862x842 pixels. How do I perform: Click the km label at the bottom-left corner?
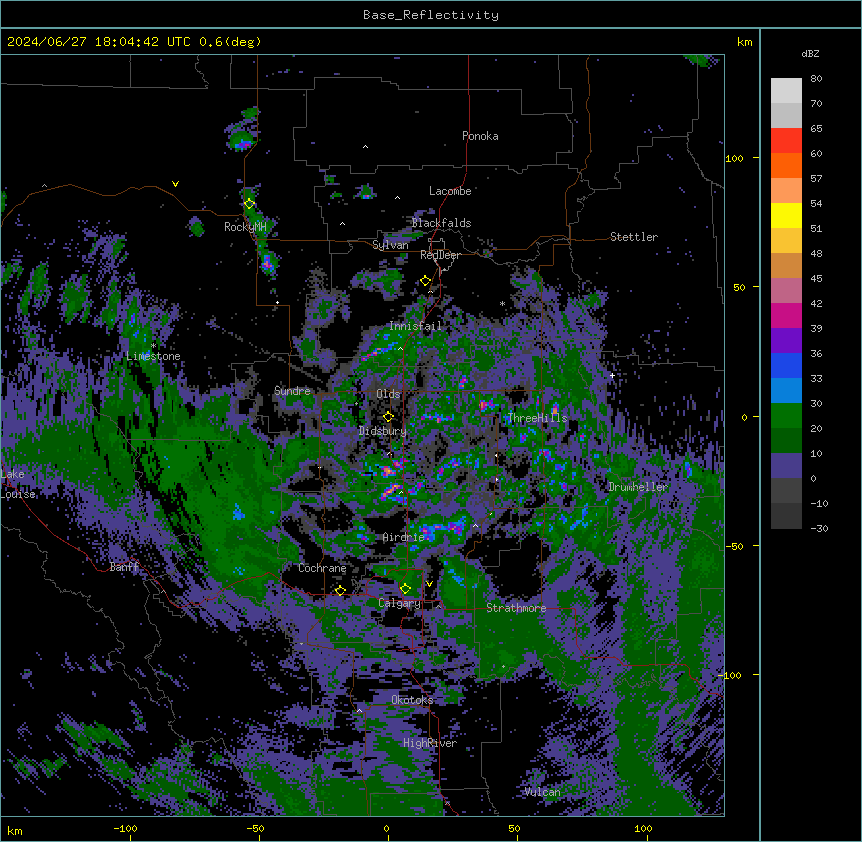(15, 830)
